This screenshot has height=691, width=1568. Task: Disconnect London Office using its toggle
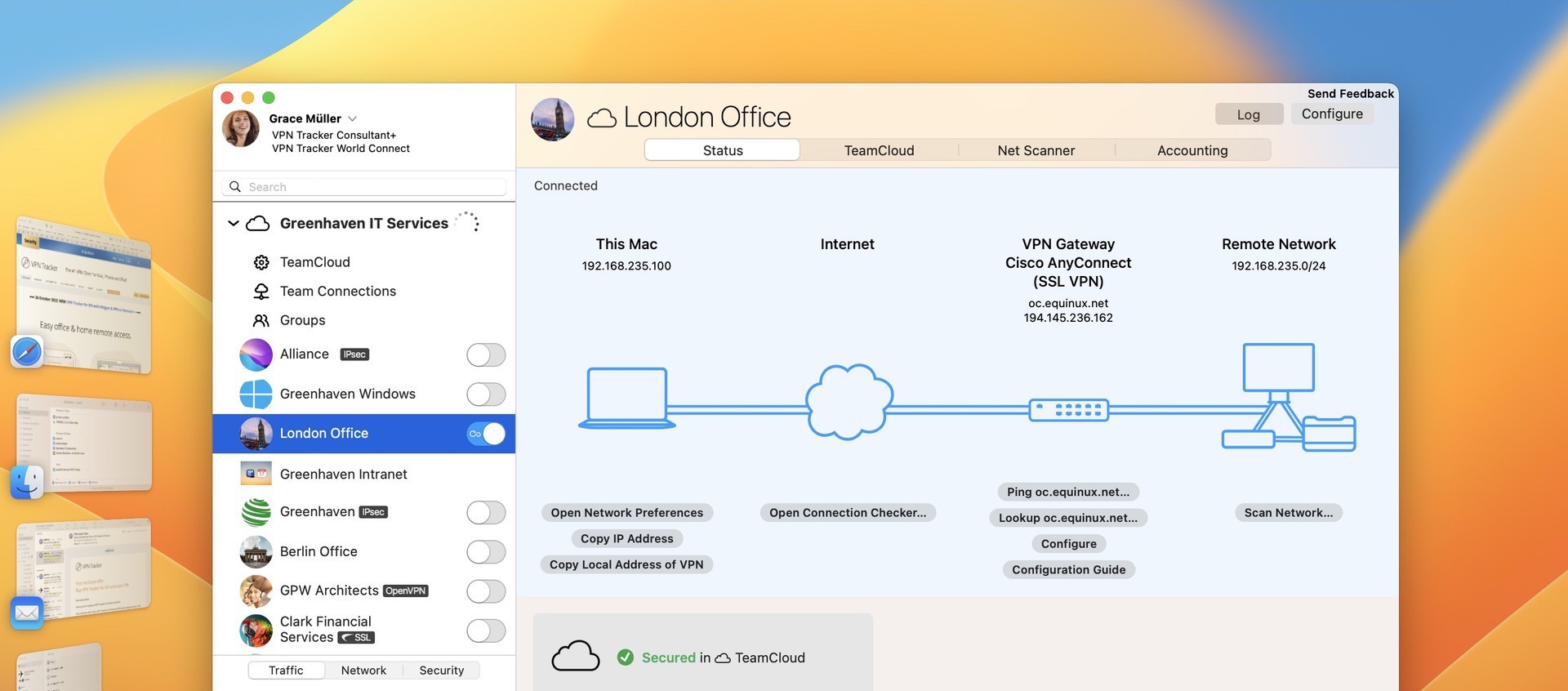pyautogui.click(x=486, y=434)
